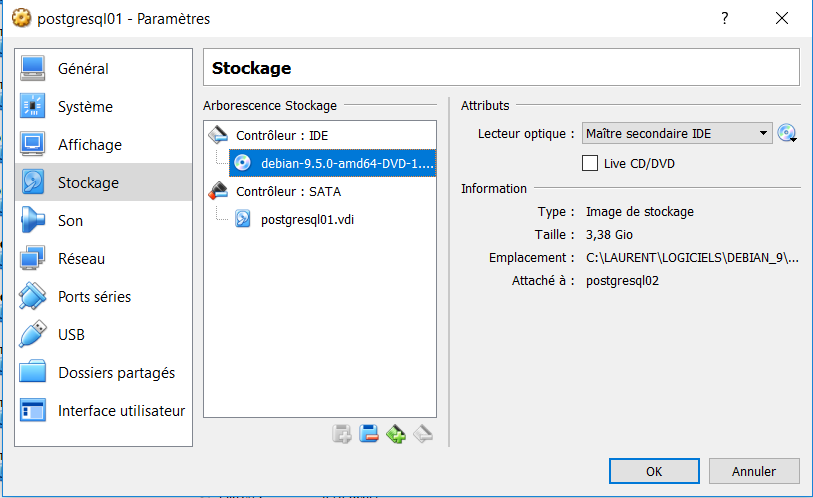This screenshot has height=498, width=813.
Task: Enable the Live CD/DVD checkbox
Action: tap(590, 163)
